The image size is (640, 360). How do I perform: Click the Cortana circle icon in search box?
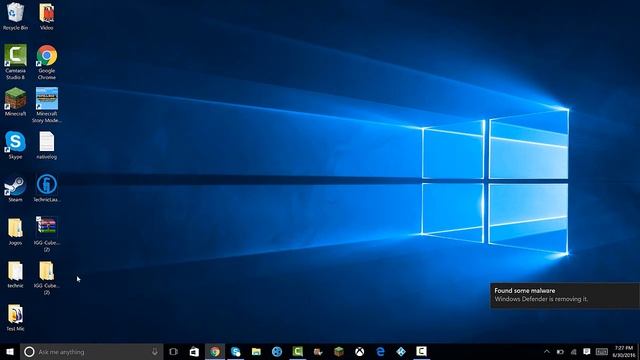click(x=29, y=351)
